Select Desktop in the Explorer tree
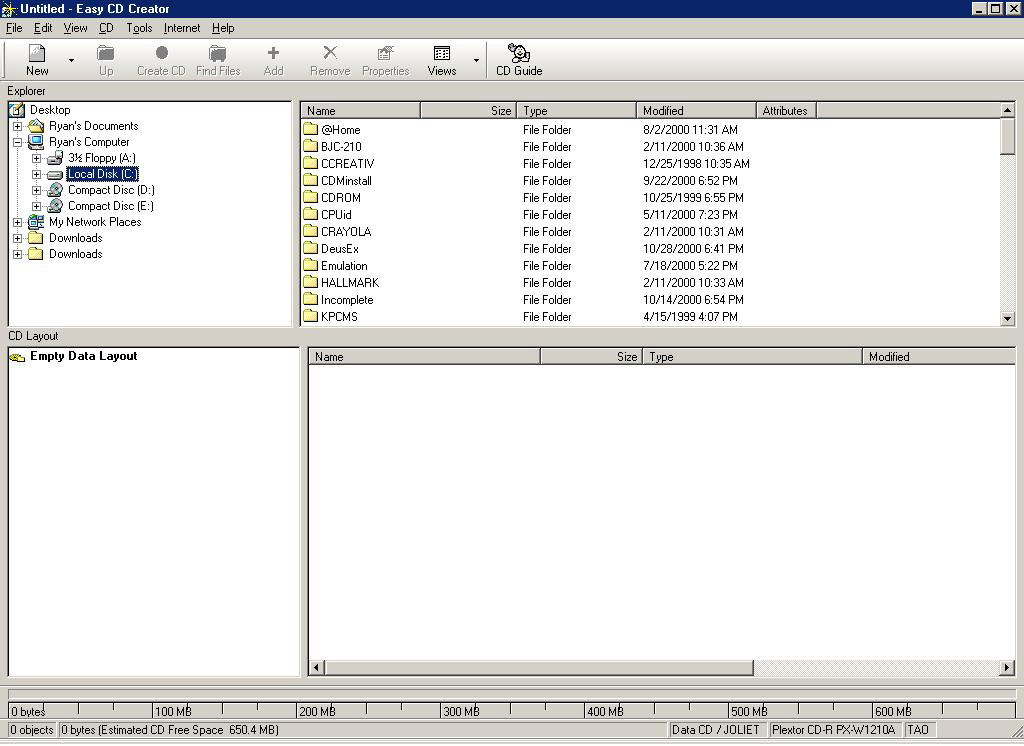 [50, 110]
